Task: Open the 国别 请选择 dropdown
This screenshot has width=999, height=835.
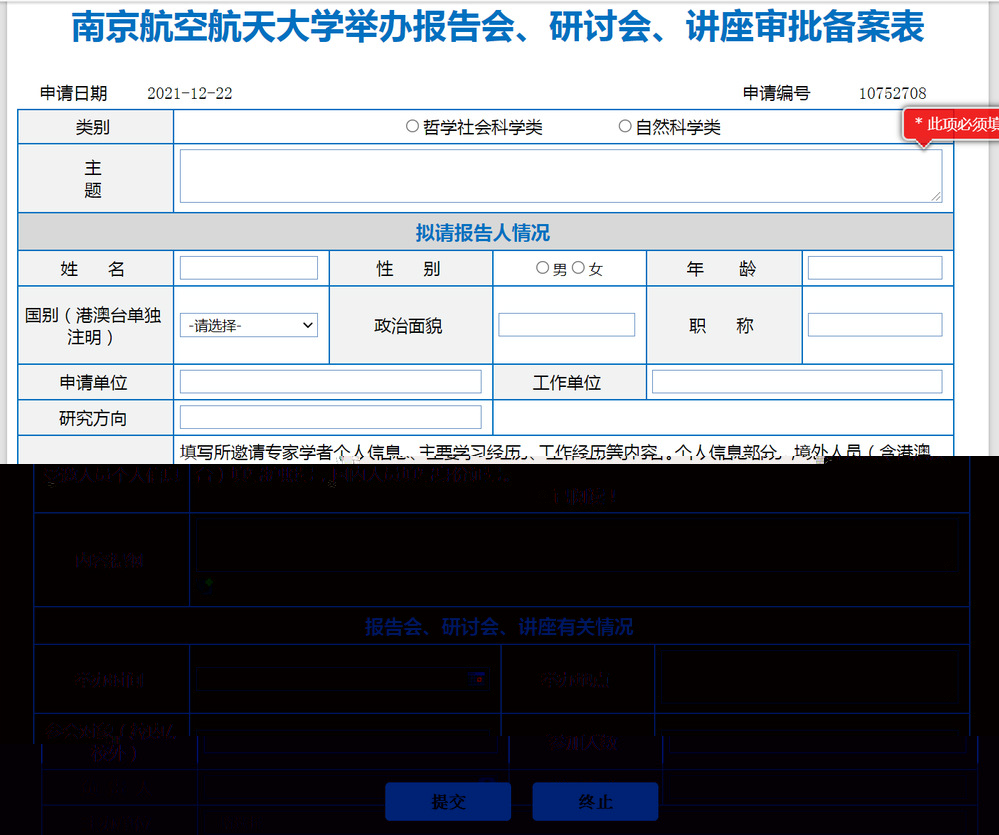Action: [x=249, y=325]
